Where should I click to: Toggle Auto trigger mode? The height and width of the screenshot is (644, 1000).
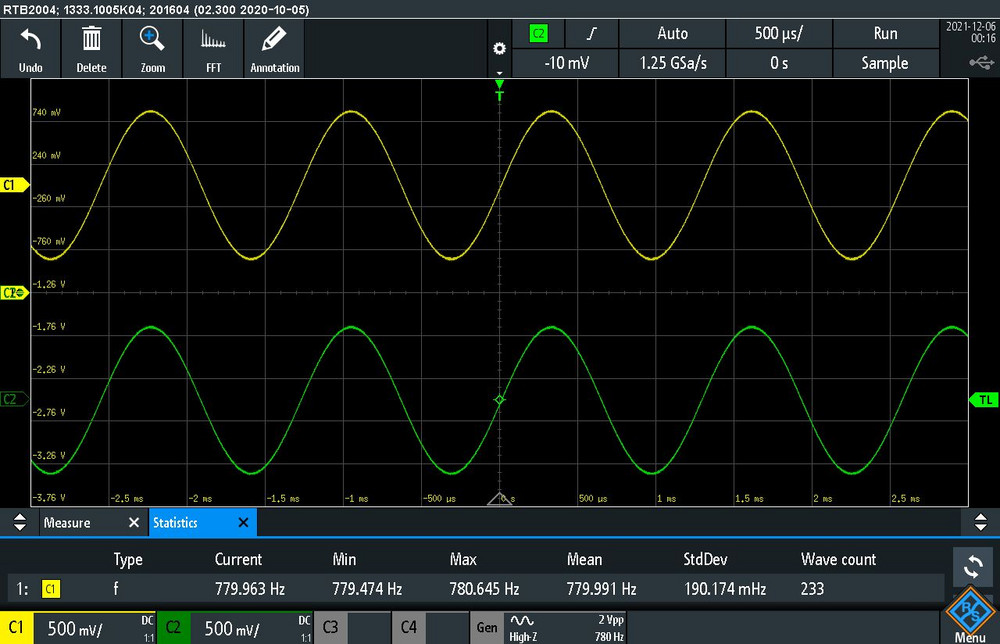[672, 34]
